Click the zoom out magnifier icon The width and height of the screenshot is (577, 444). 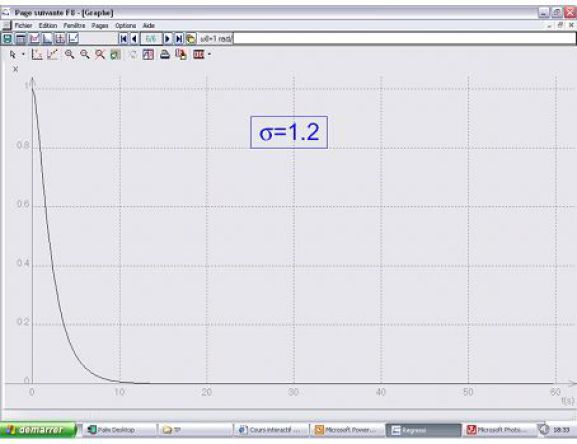pyautogui.click(x=85, y=54)
